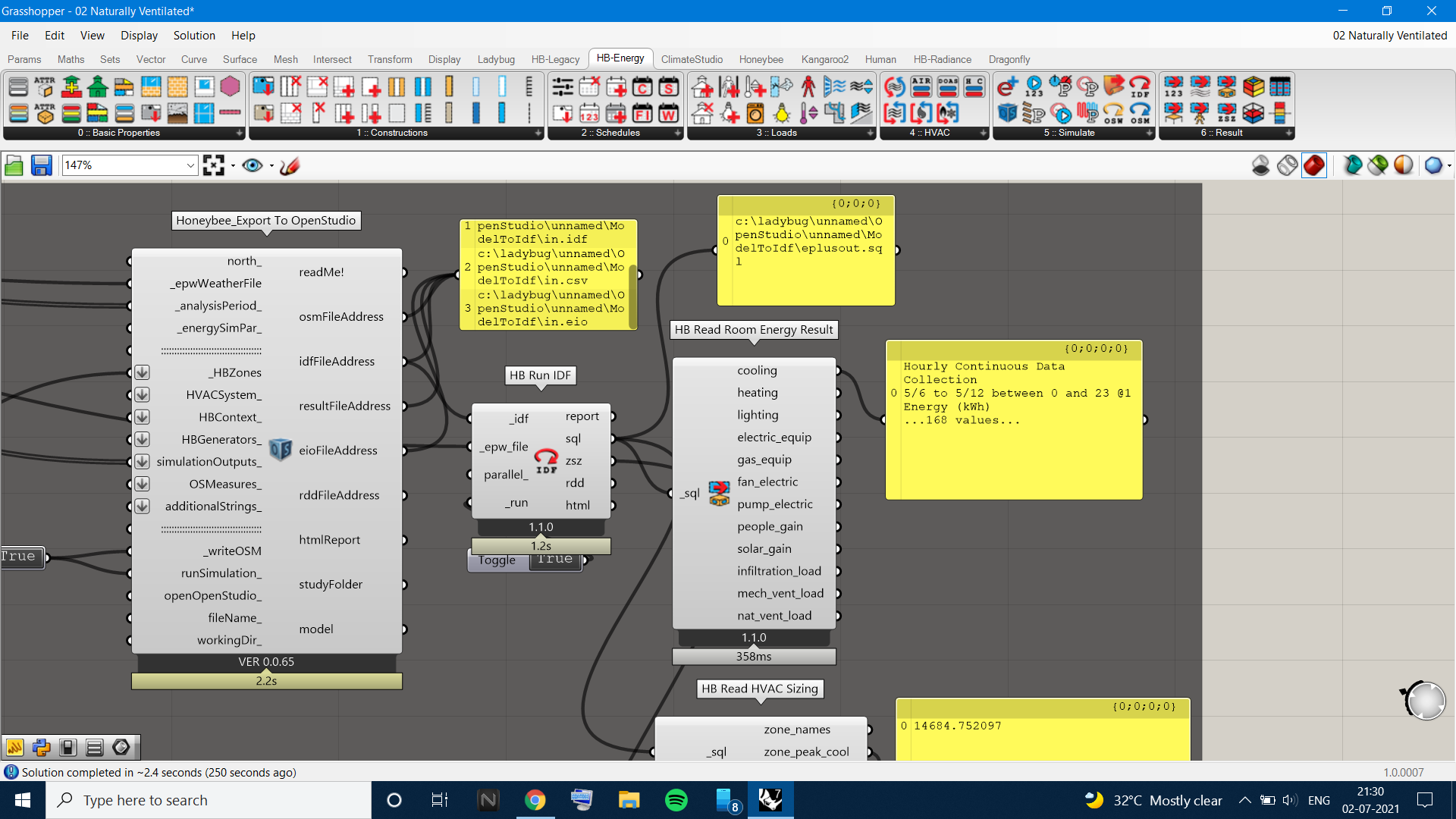
Task: Select the AIR HVAC system icon
Action: point(921,86)
